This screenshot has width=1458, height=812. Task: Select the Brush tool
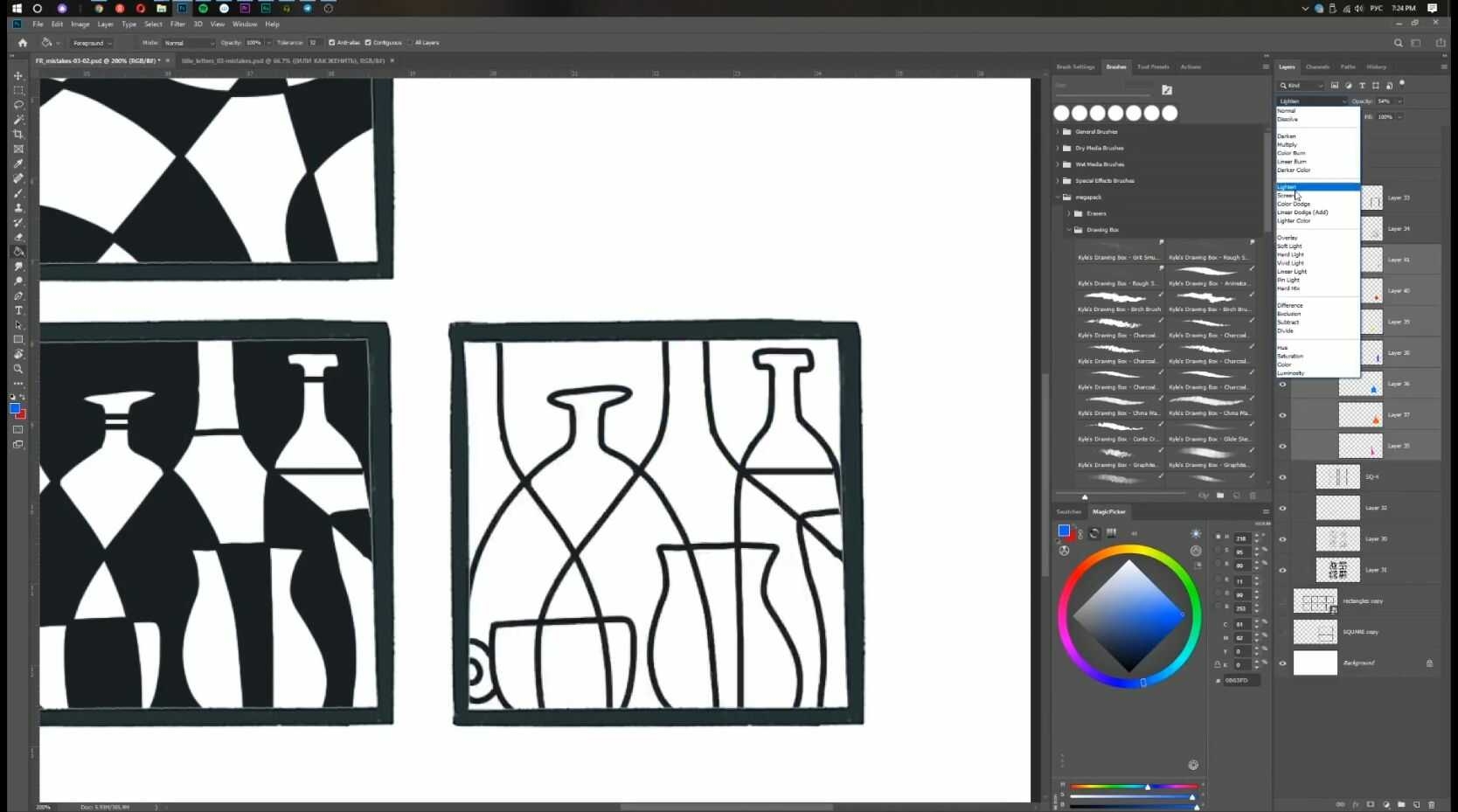click(x=18, y=193)
